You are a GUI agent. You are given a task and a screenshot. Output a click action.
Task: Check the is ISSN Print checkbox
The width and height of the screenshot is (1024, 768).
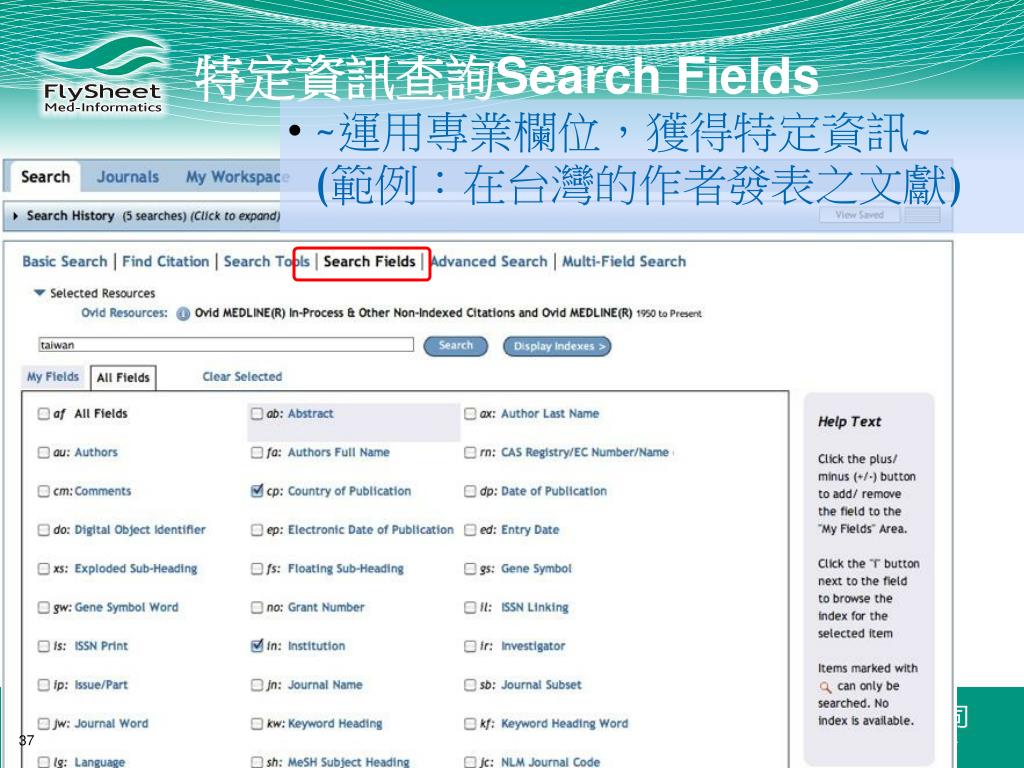pos(44,646)
